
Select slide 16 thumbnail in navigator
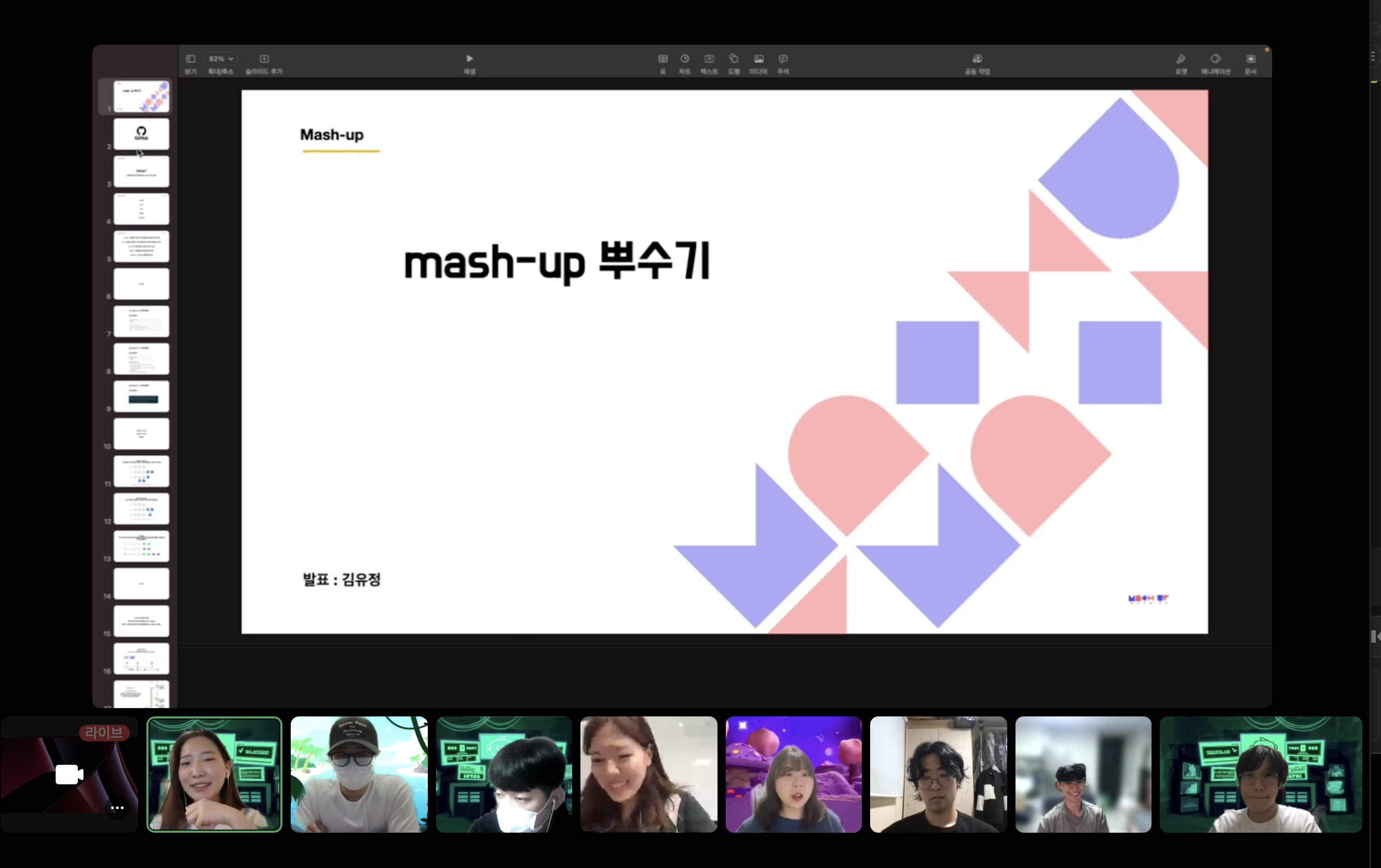point(141,659)
